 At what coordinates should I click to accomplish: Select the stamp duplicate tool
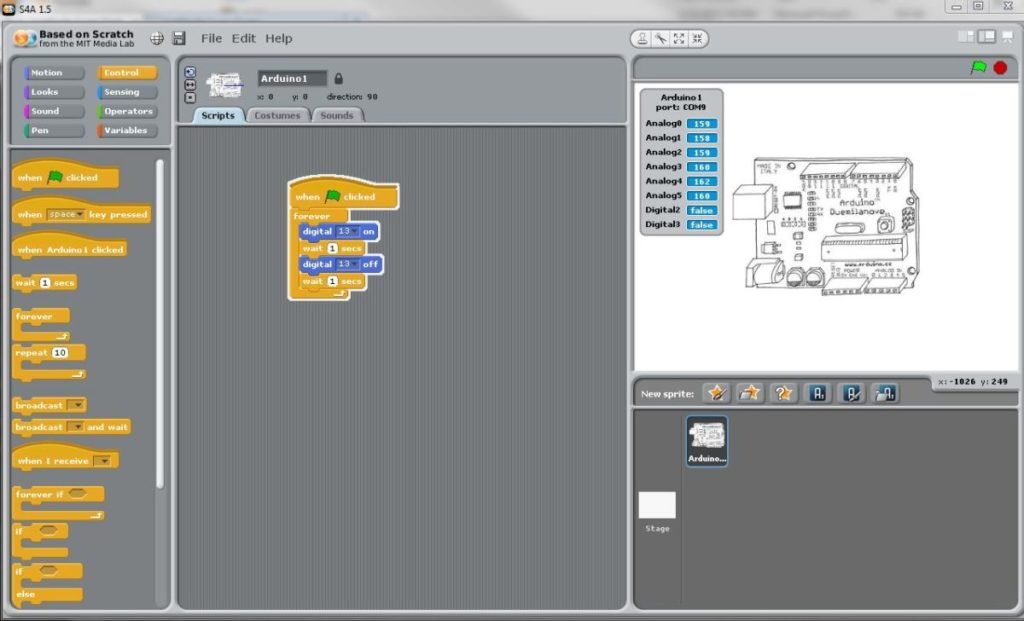point(644,39)
